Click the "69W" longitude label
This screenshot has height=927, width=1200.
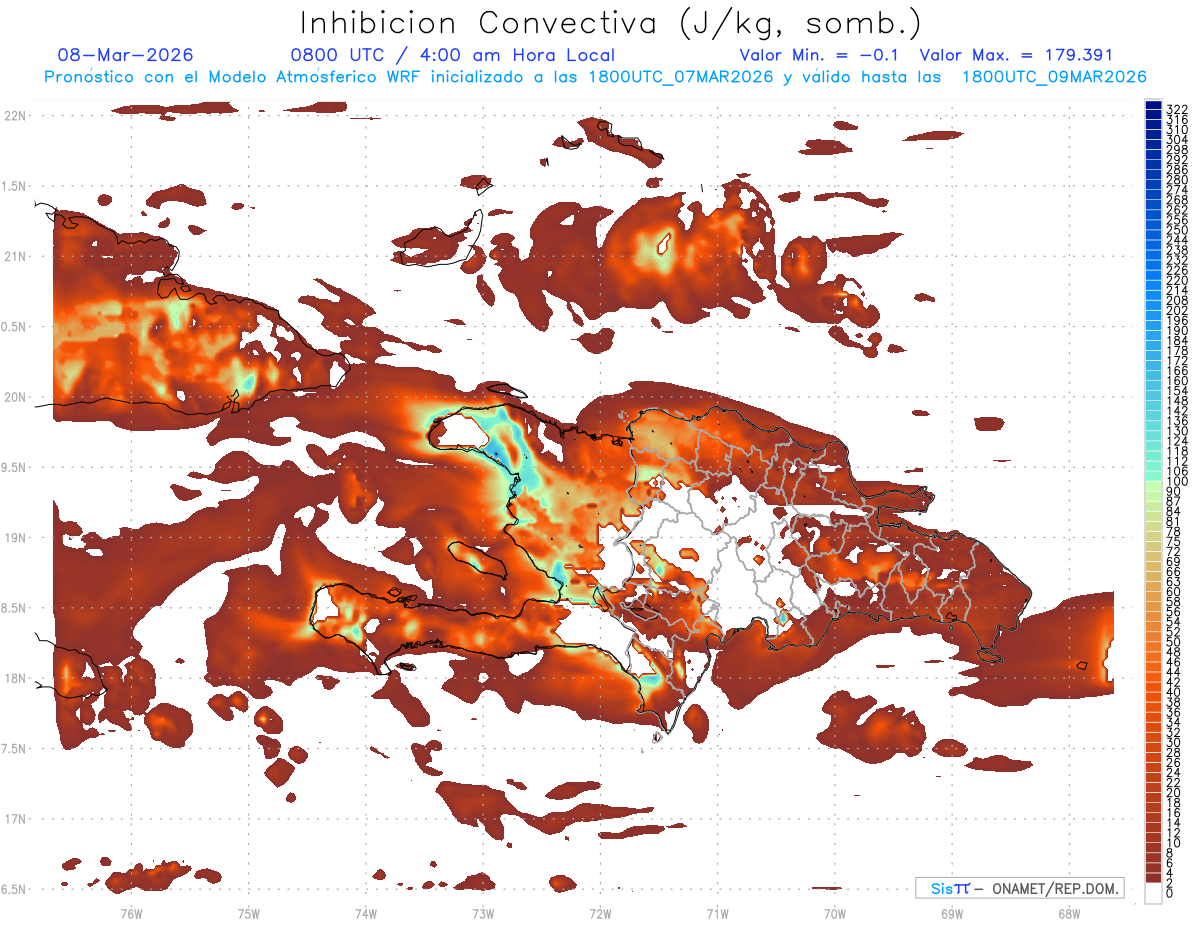click(952, 913)
